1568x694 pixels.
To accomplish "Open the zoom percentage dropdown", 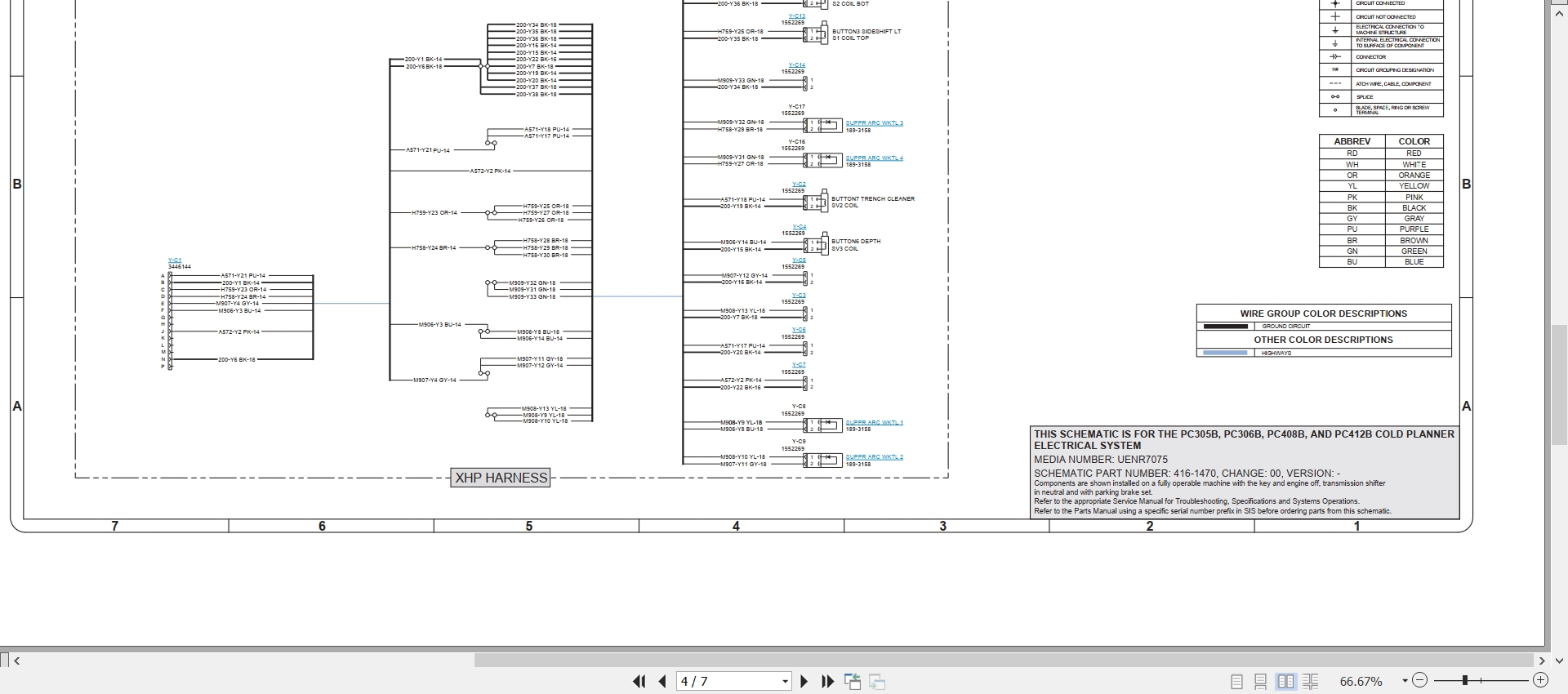I will click(1405, 681).
